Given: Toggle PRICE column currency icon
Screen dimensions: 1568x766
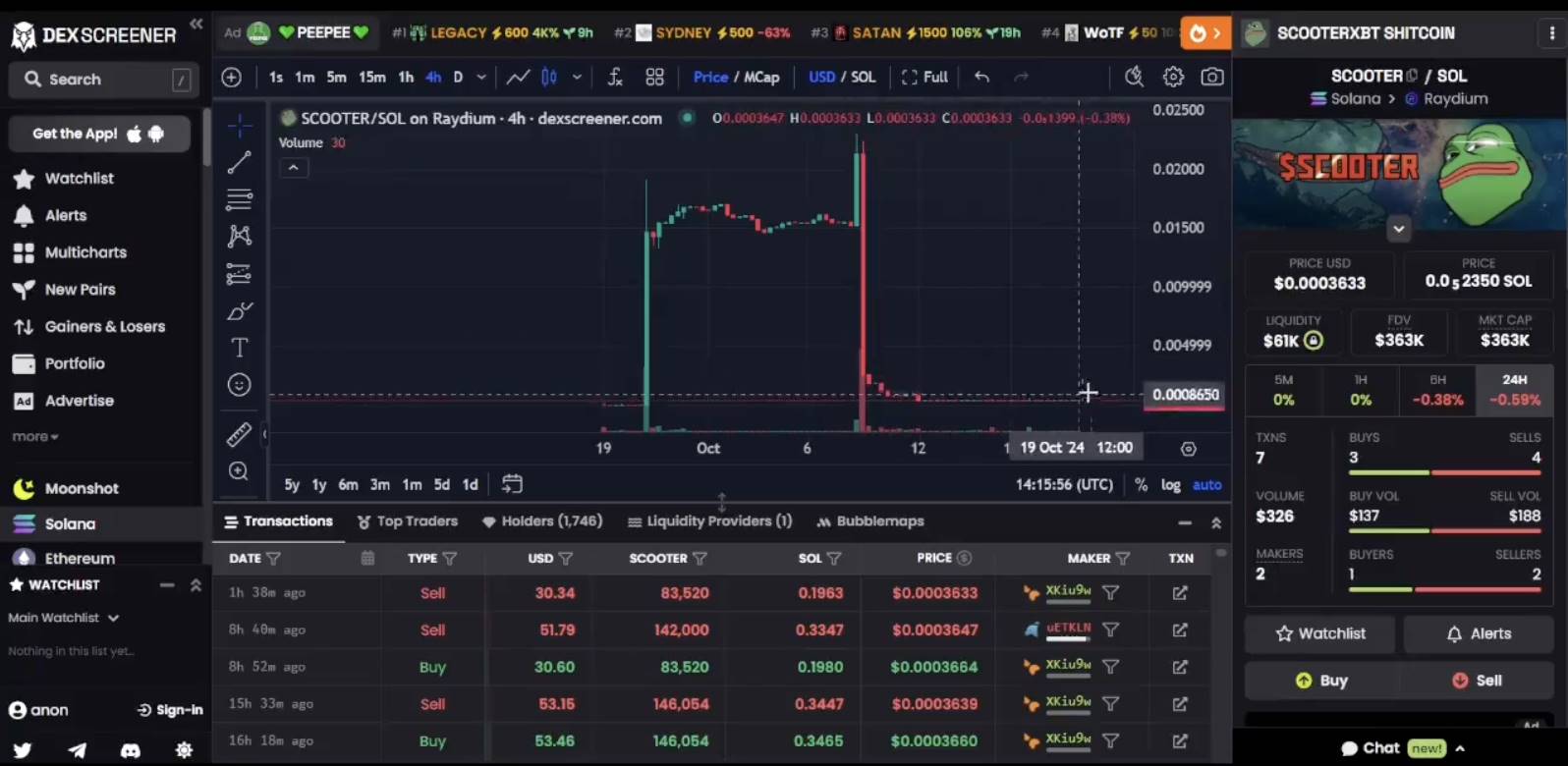Looking at the screenshot, I should click(x=964, y=558).
